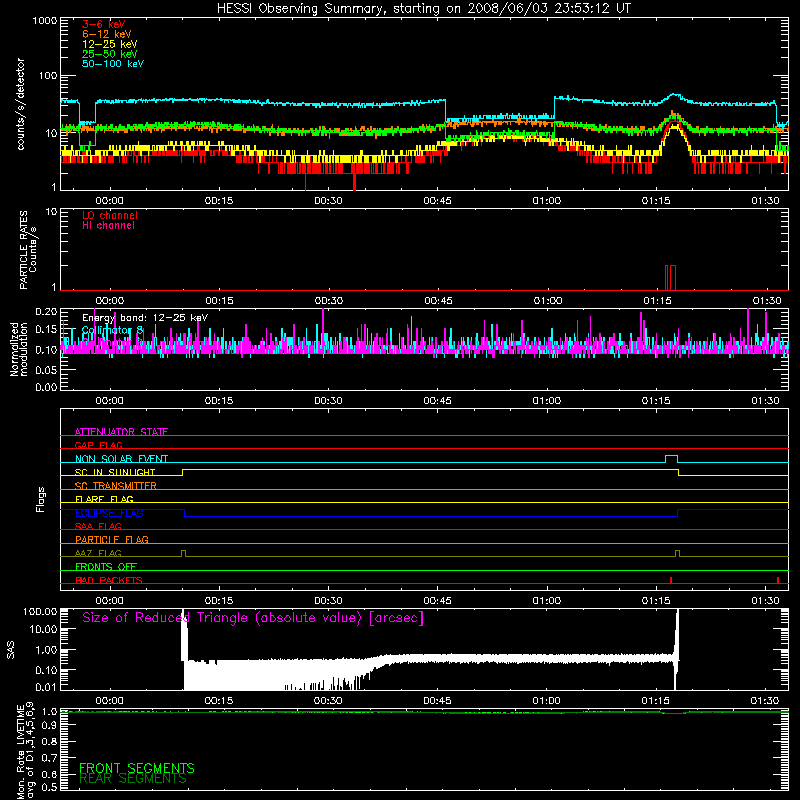Click the ATTENUATOR STATE flag label

coord(121,432)
